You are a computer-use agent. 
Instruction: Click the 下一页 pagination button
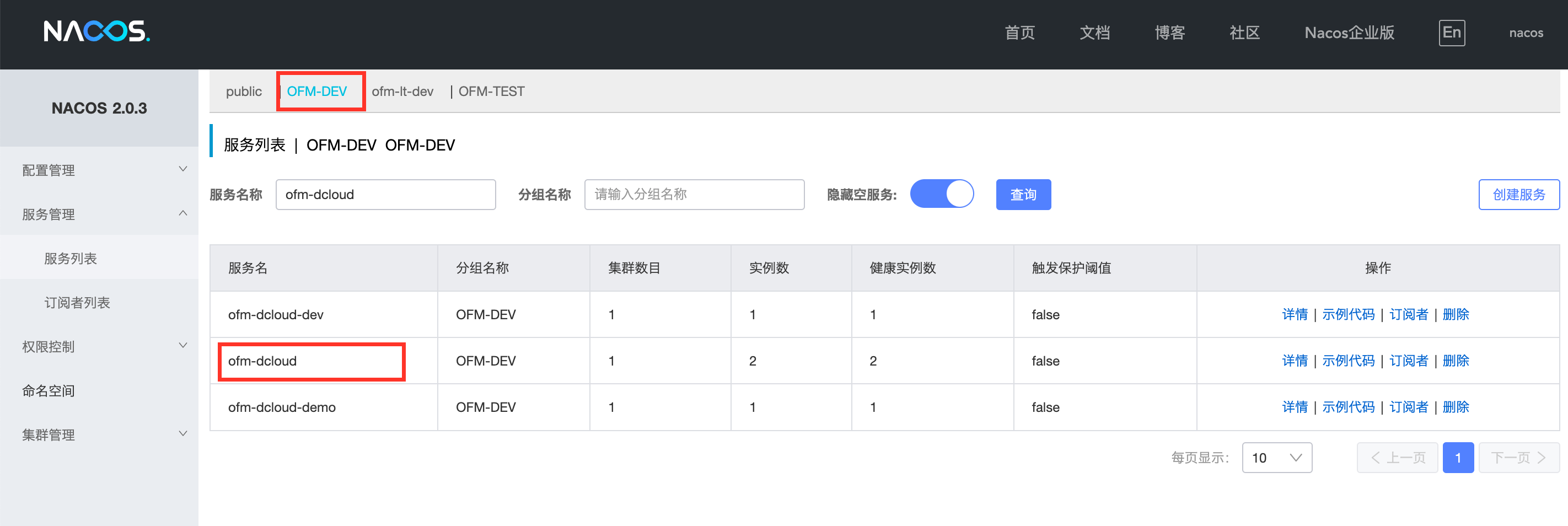pyautogui.click(x=1519, y=457)
